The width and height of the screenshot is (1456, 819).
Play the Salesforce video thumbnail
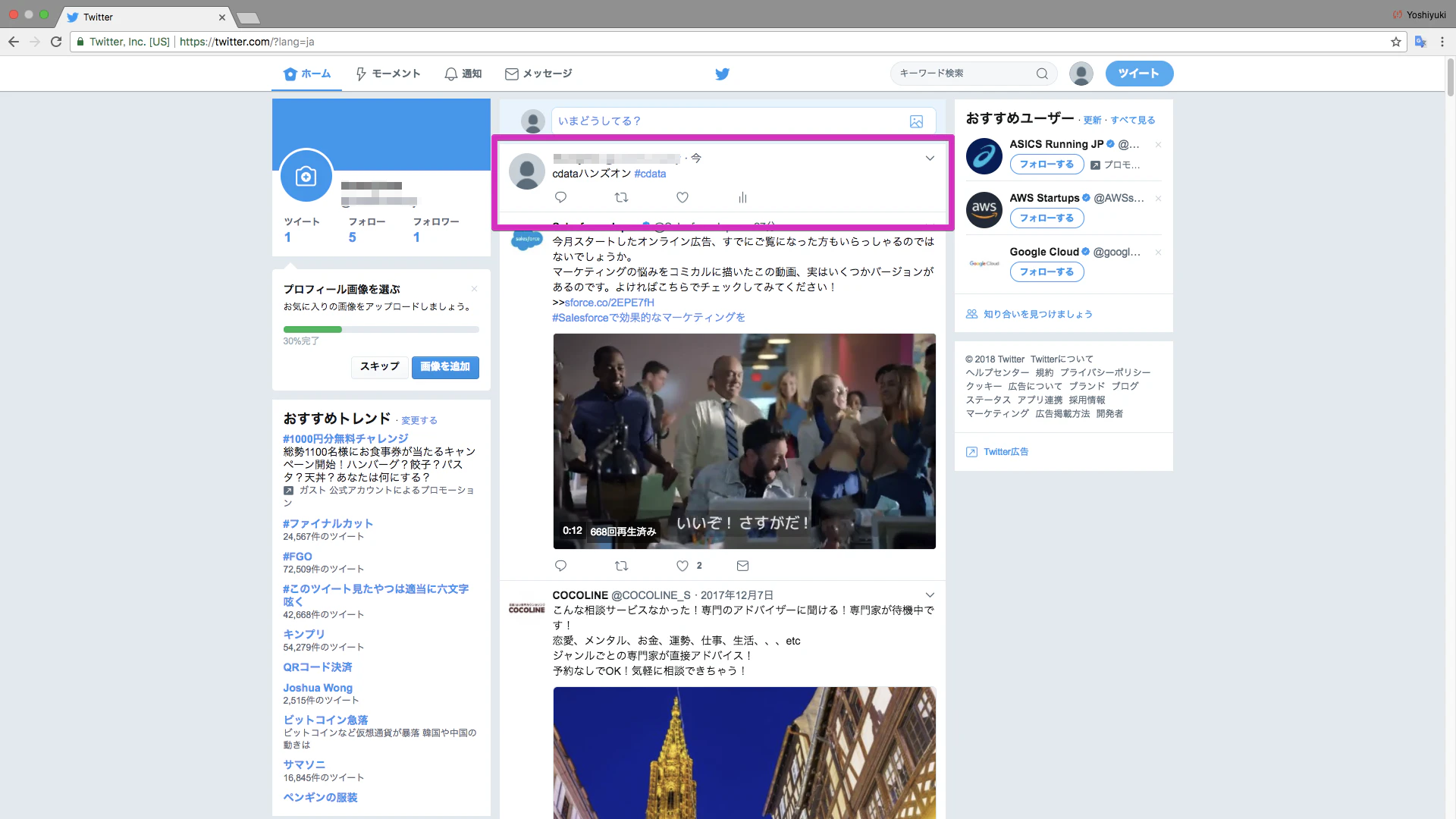click(x=744, y=441)
